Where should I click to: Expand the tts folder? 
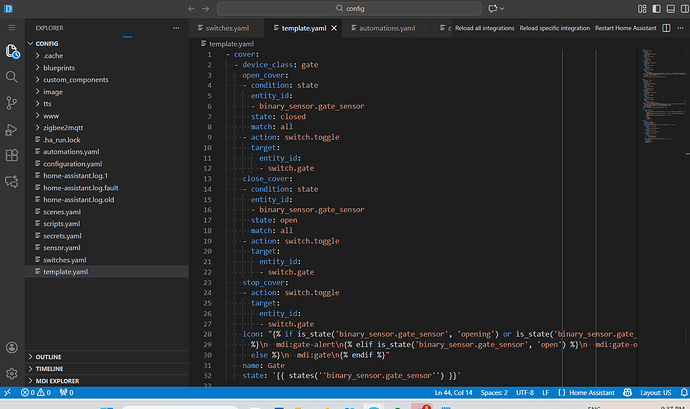[107, 103]
